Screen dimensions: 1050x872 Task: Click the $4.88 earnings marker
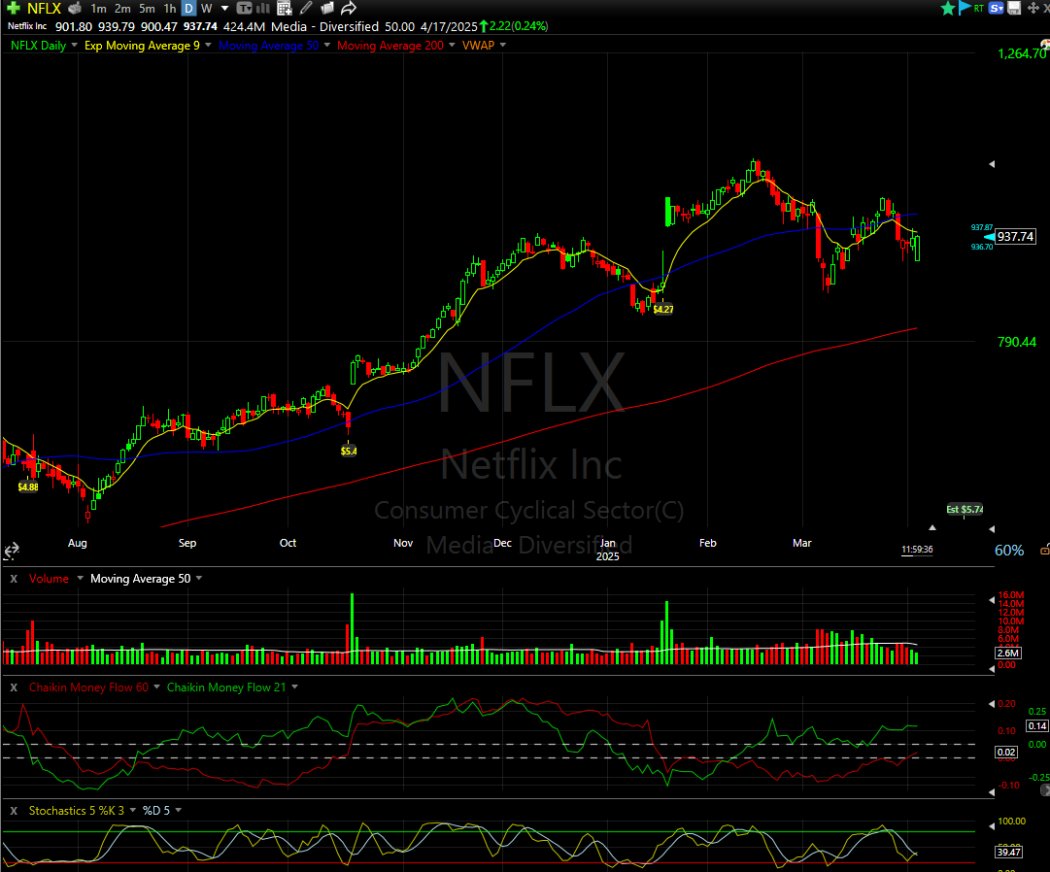click(27, 487)
